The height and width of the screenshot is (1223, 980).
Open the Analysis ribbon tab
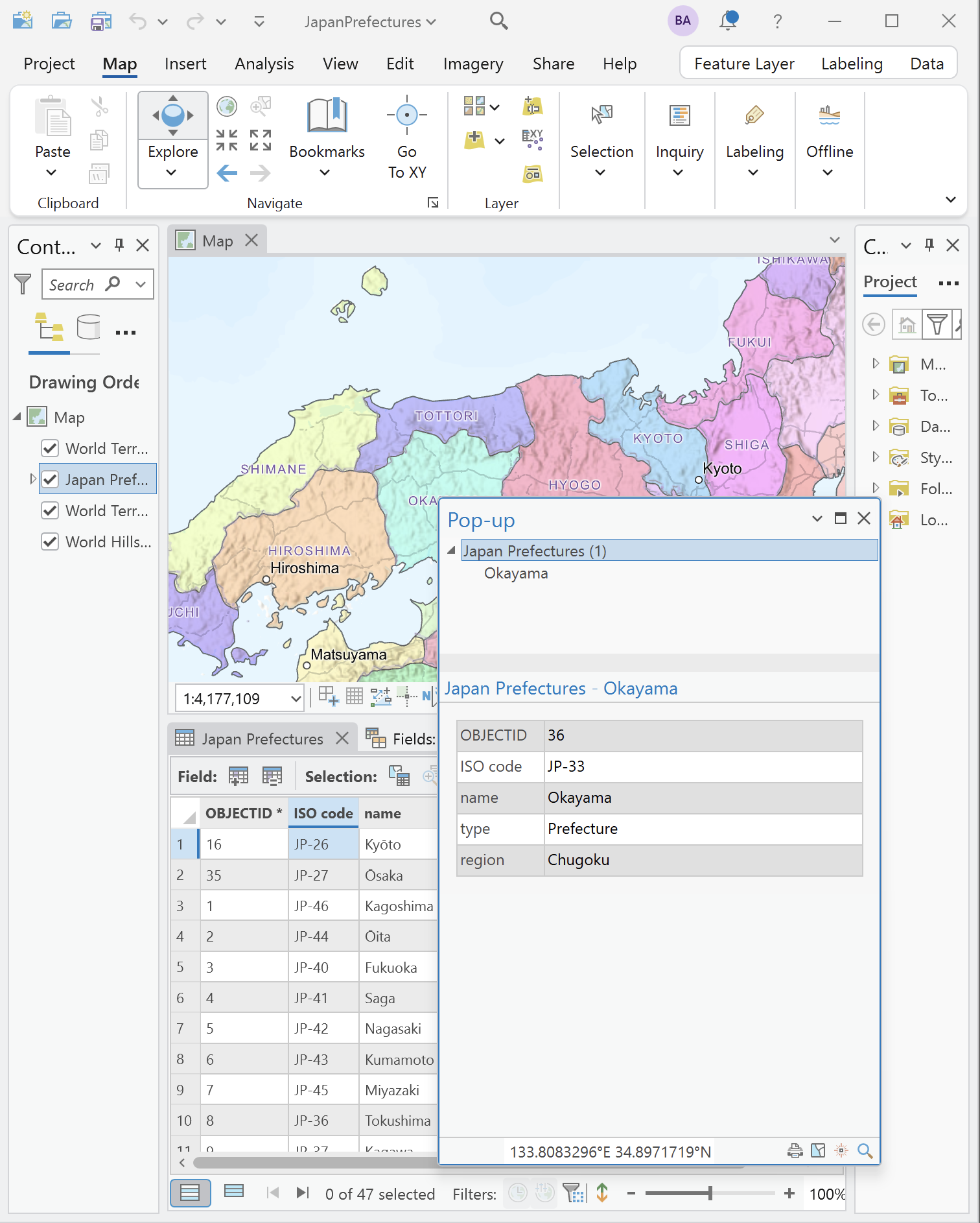(x=264, y=64)
